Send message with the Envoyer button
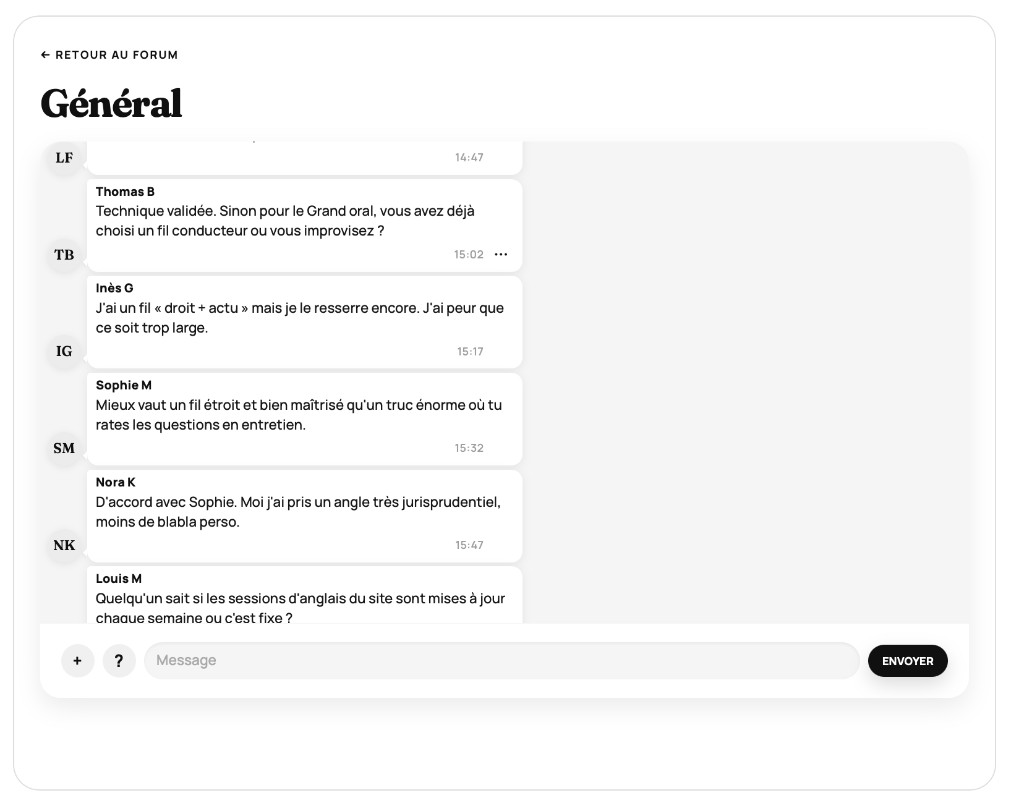 tap(907, 661)
